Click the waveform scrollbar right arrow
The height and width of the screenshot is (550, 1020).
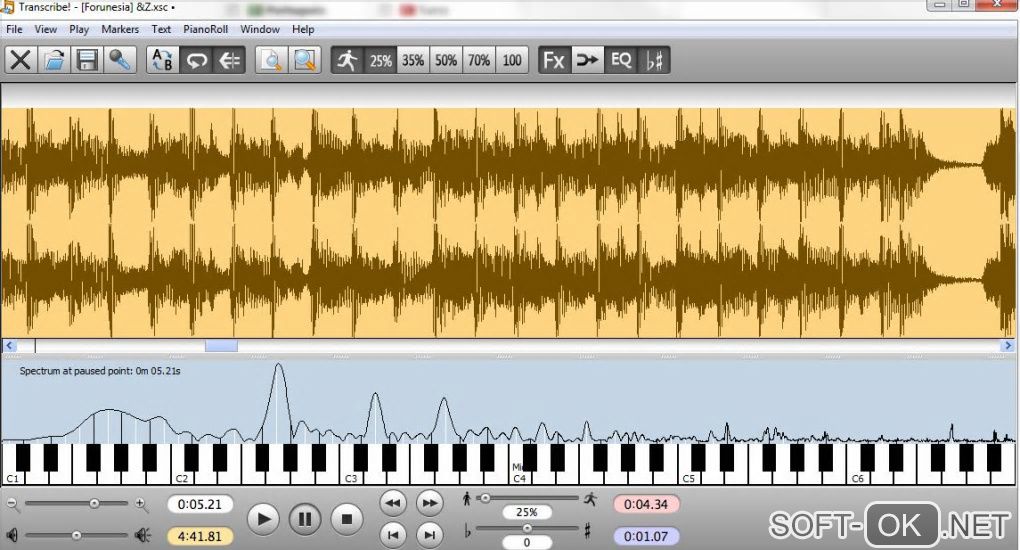coord(1008,346)
